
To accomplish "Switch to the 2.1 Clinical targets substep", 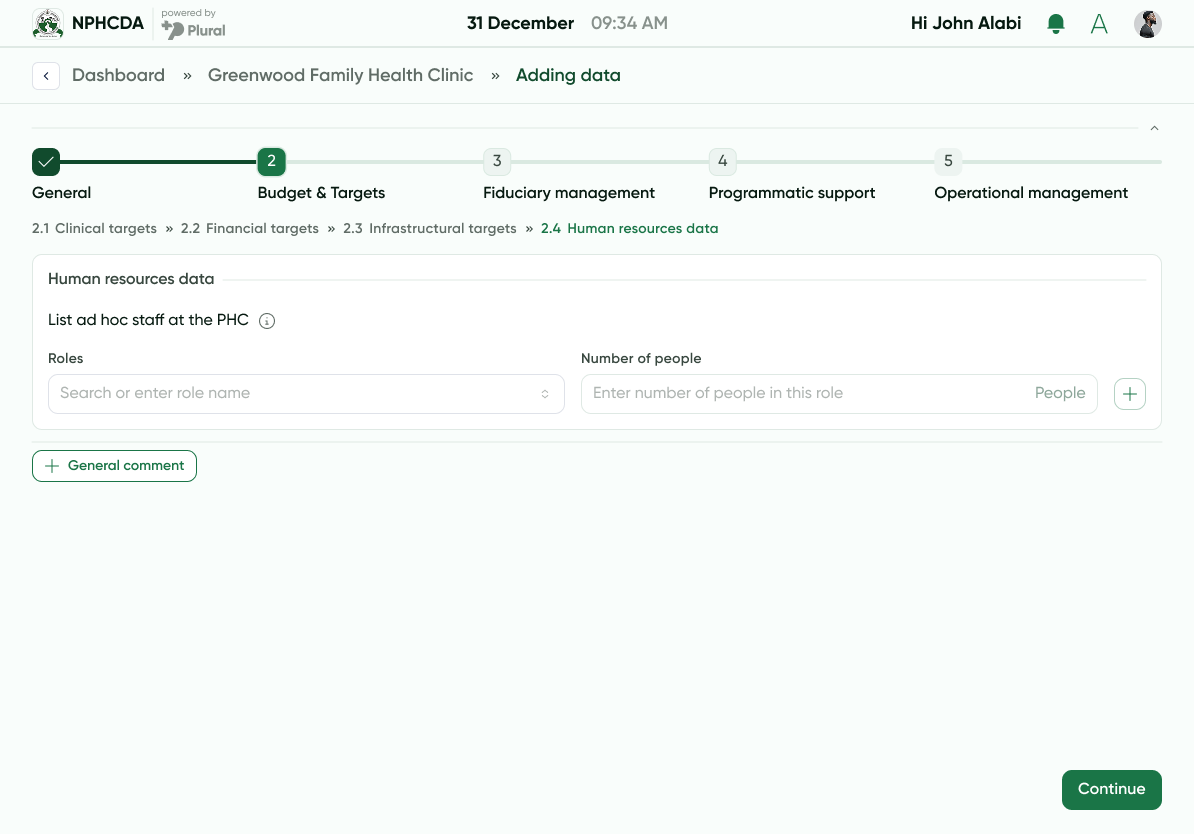I will 94,228.
